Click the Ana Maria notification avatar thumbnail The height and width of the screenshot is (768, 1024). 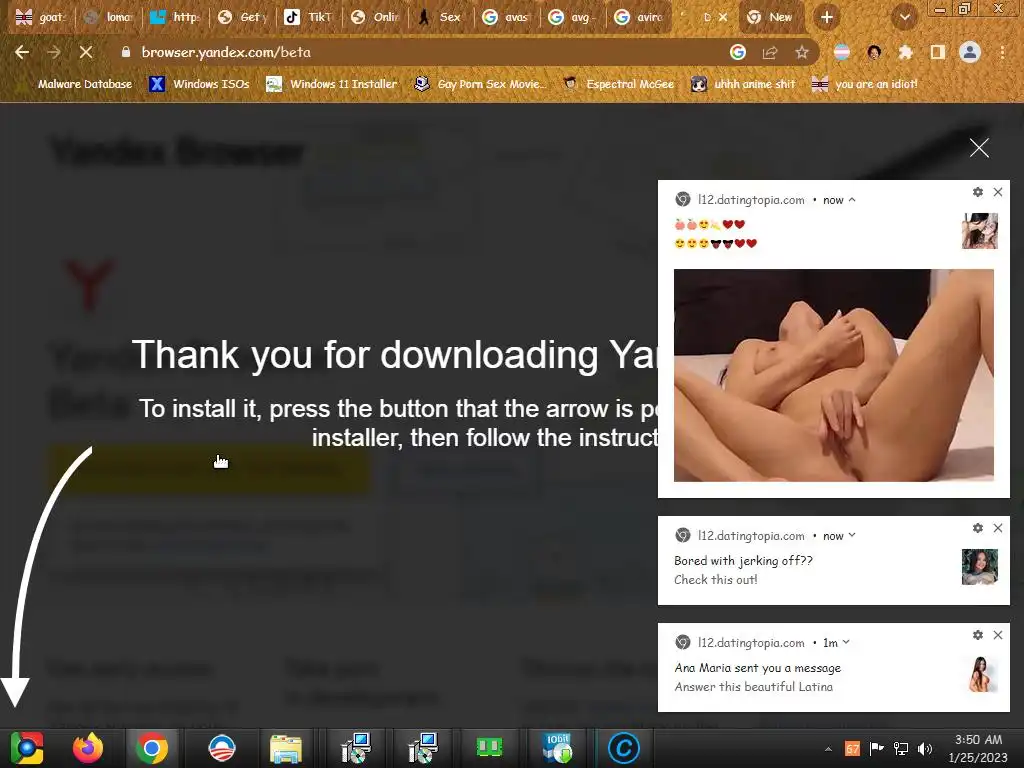980,674
